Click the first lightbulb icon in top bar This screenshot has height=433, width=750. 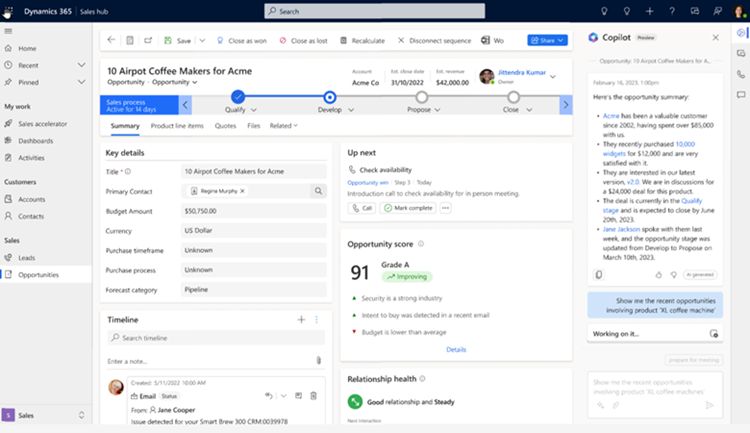pyautogui.click(x=604, y=11)
